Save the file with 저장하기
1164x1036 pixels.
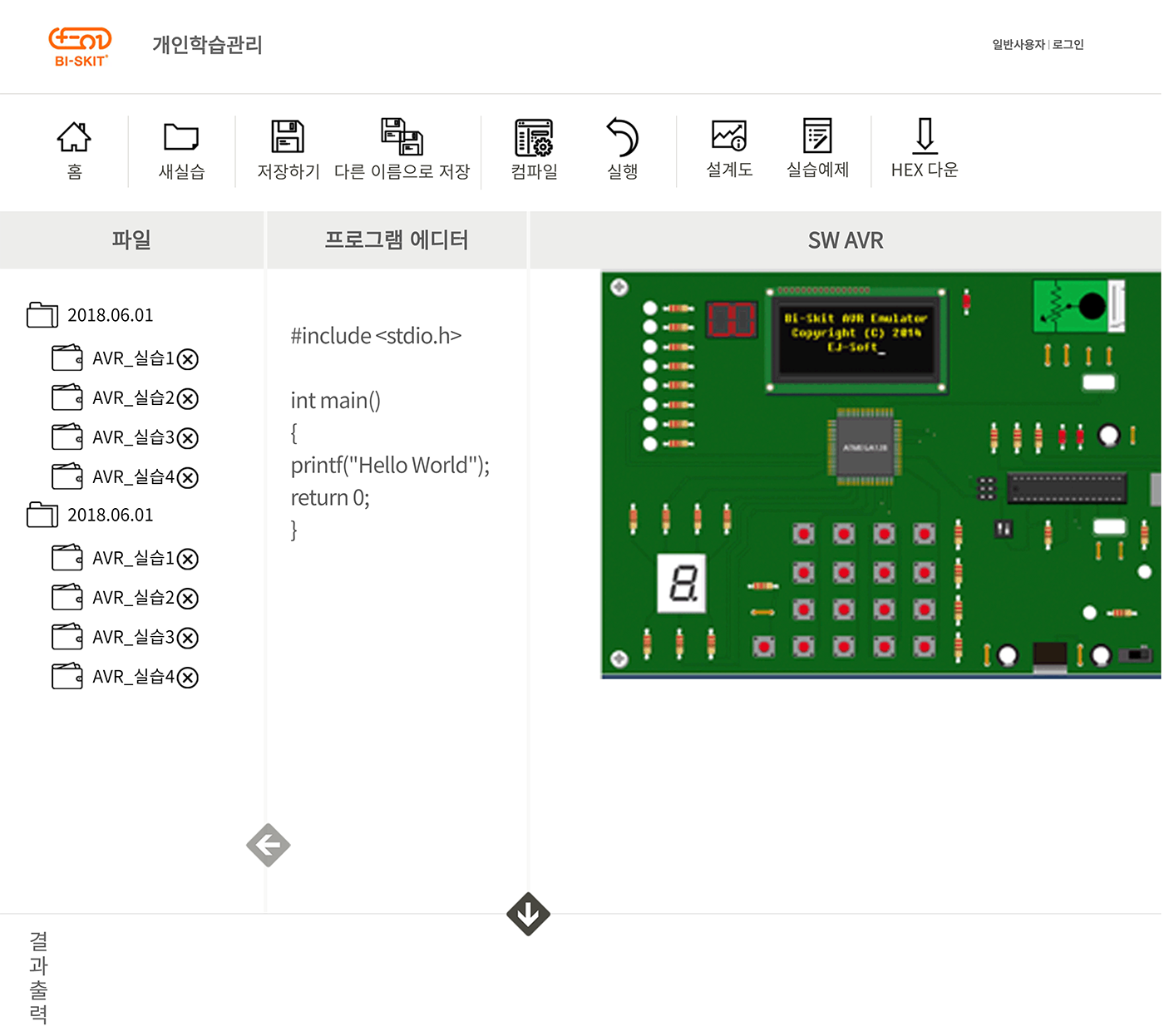(x=288, y=149)
